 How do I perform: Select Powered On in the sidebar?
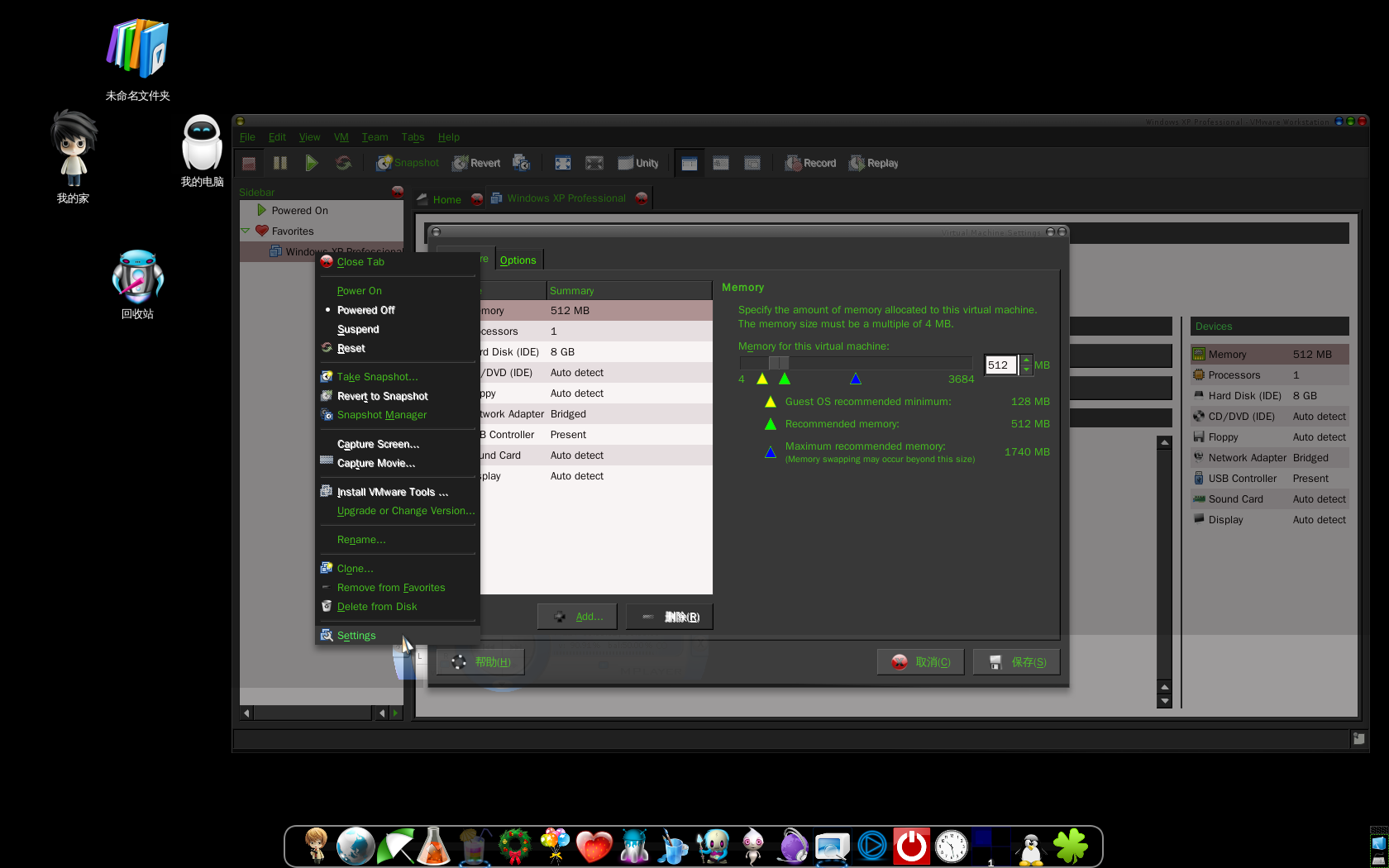click(299, 211)
